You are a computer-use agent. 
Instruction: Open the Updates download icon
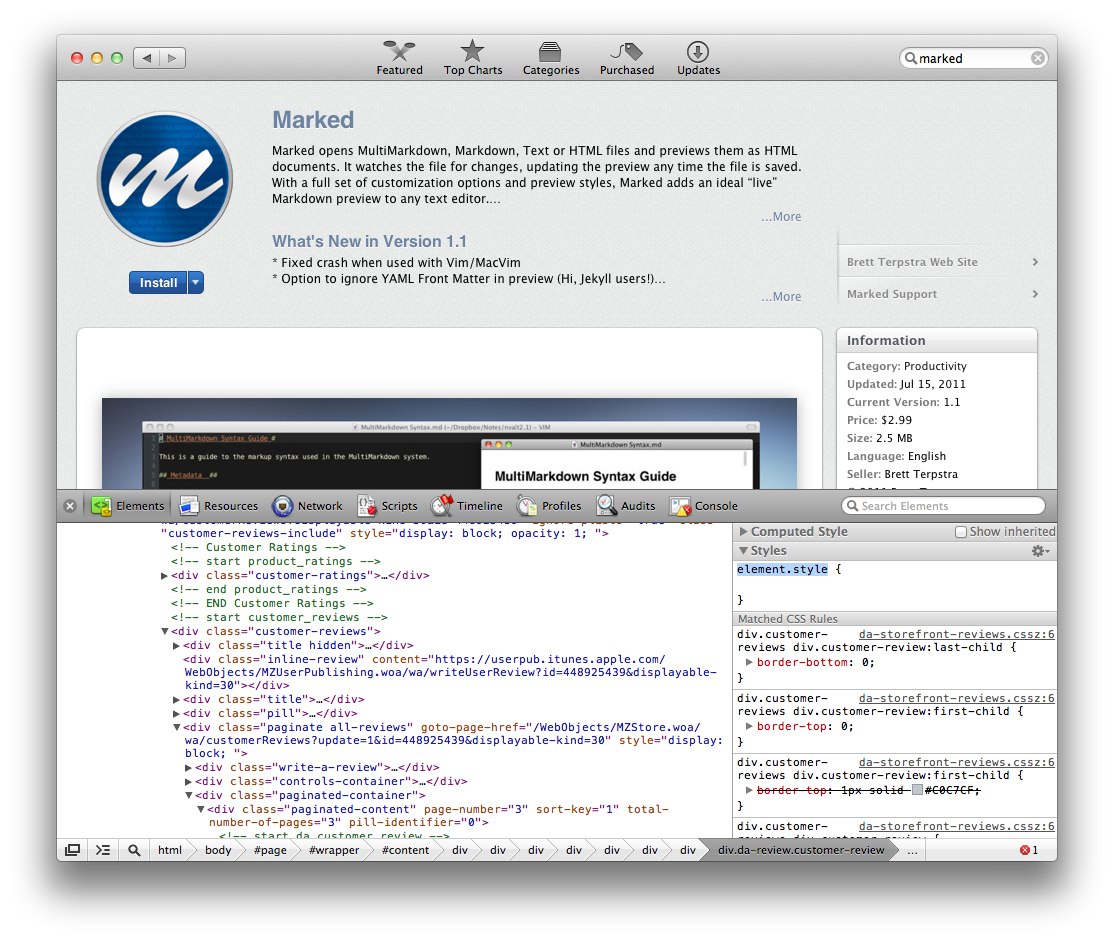coord(698,51)
